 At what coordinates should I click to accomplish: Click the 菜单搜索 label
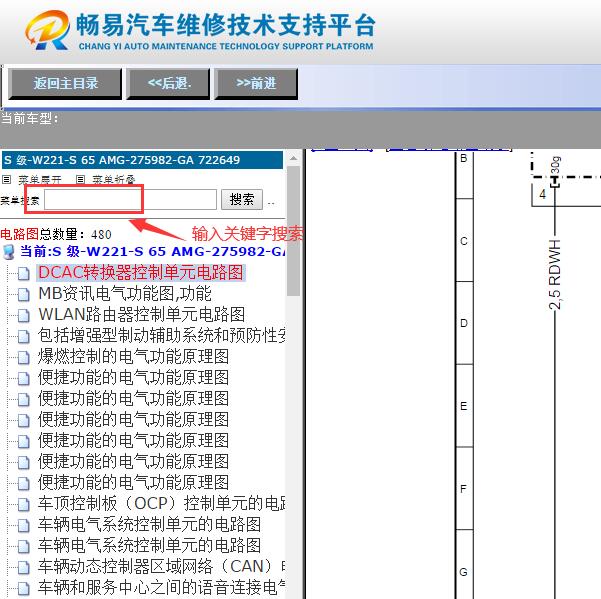coord(20,200)
